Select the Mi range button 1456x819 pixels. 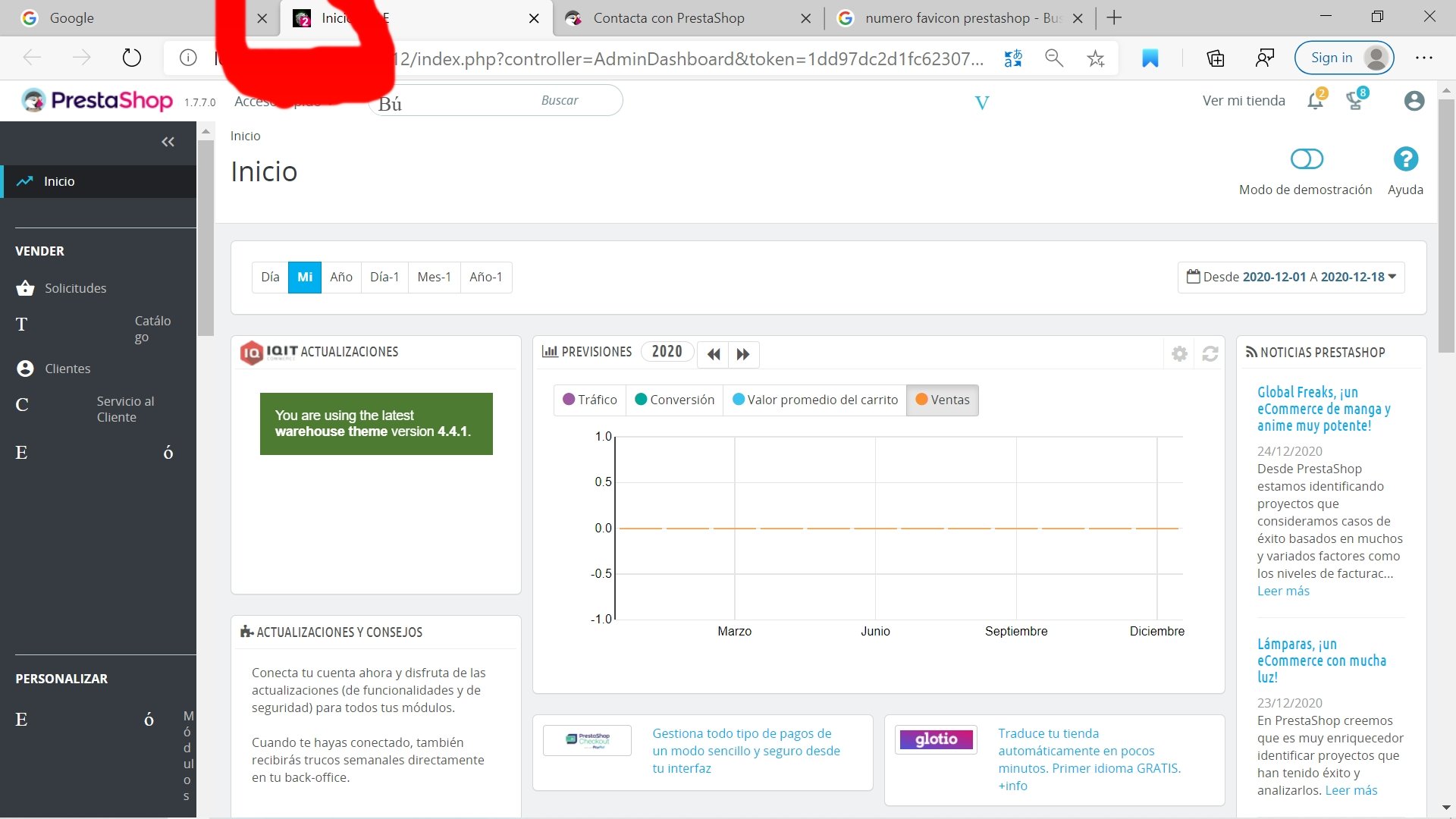coord(305,277)
